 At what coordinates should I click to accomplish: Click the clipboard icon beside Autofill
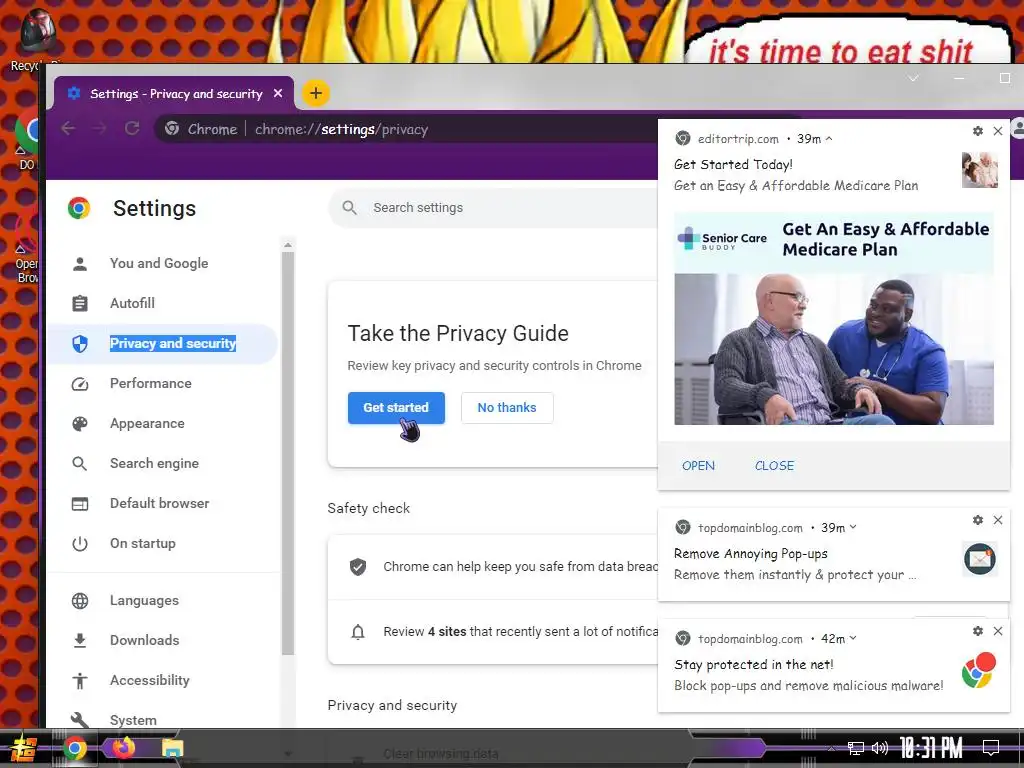pos(80,304)
